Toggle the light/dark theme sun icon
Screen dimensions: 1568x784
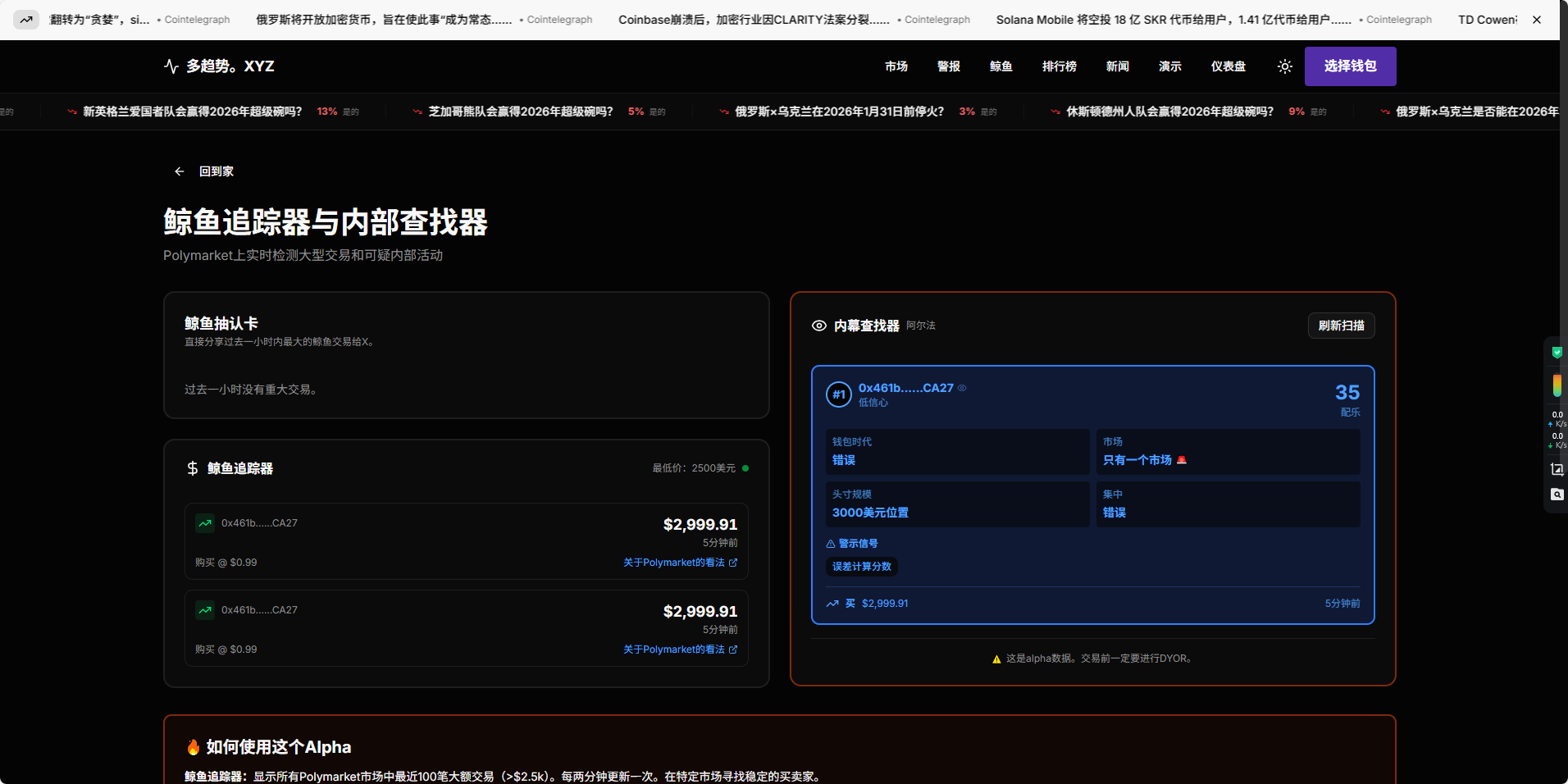(1284, 66)
